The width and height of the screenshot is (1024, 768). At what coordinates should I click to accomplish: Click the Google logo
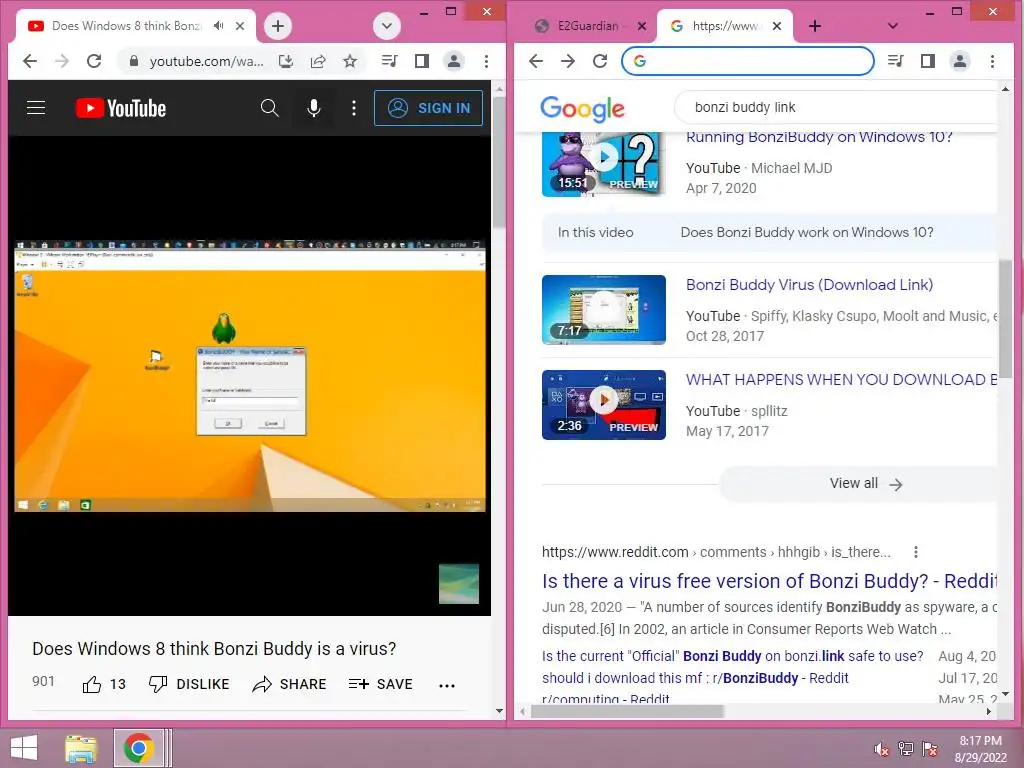point(583,109)
